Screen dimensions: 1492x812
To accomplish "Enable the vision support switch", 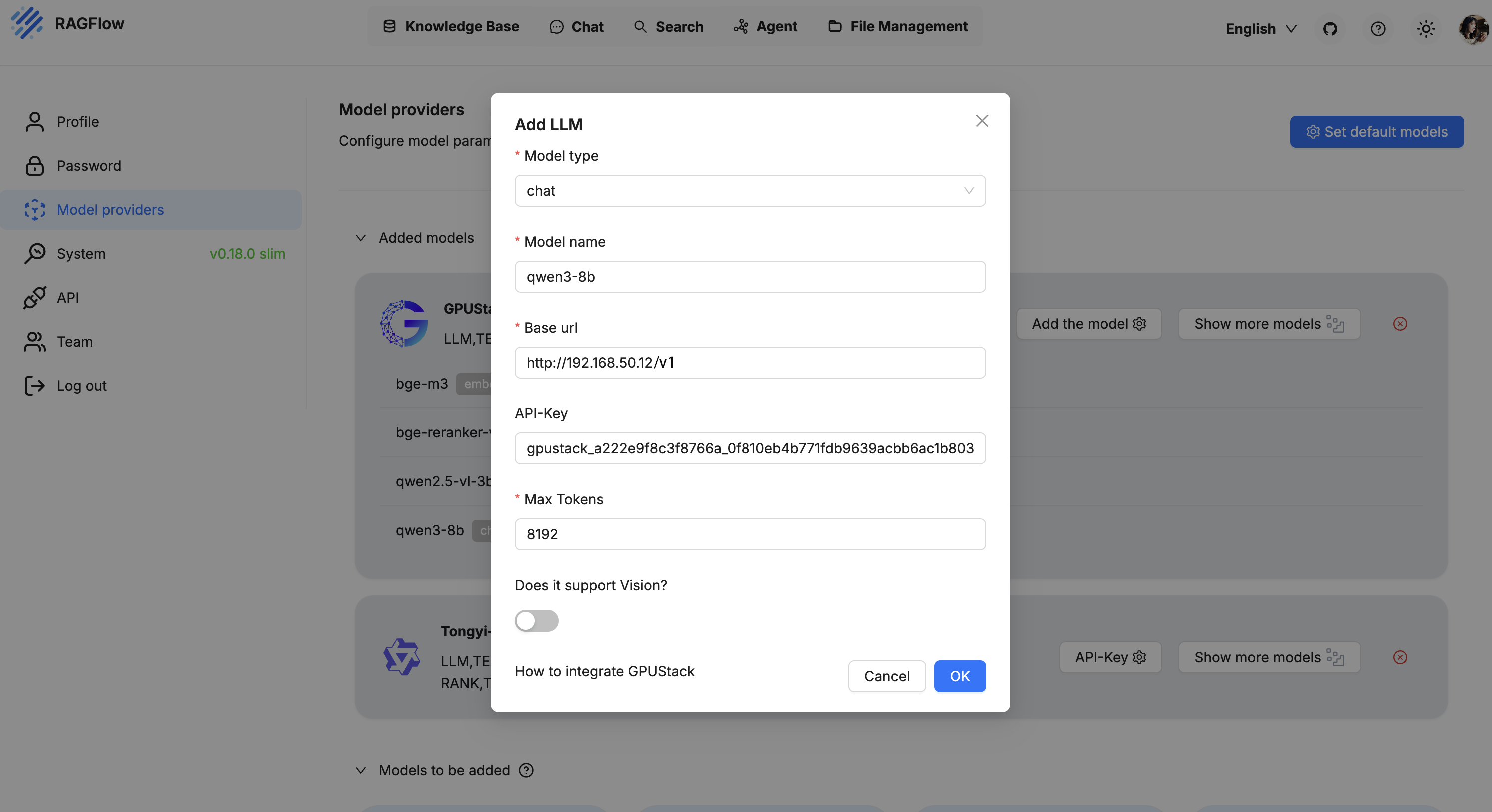I will click(536, 620).
